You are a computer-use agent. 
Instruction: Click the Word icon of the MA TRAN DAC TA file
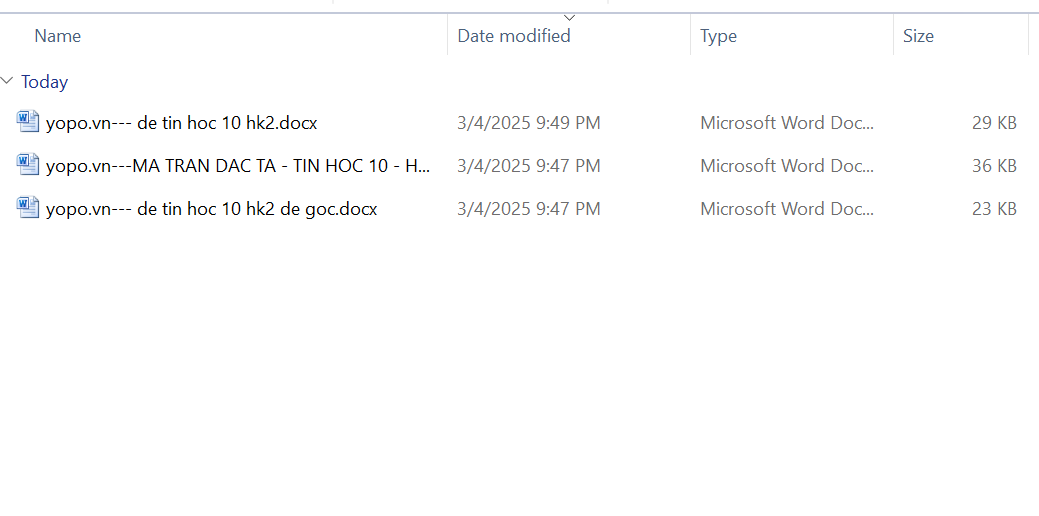tap(28, 165)
